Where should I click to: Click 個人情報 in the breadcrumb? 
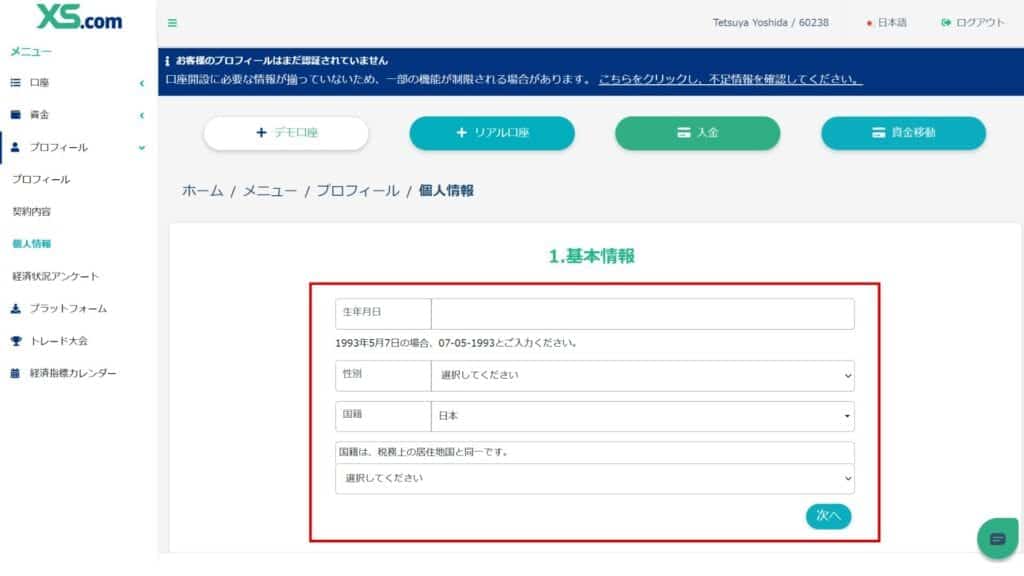(446, 191)
